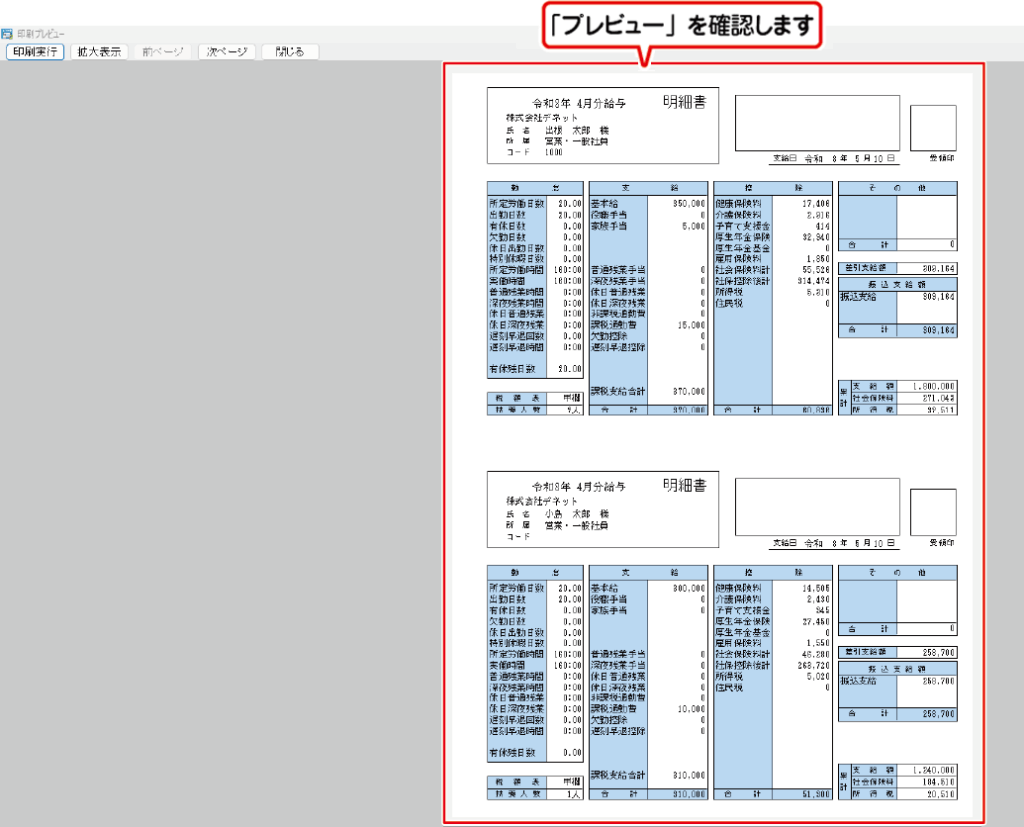This screenshot has height=827, width=1024.
Task: Click the empty 受領印 stamp box on upper payslip
Action: click(x=932, y=126)
